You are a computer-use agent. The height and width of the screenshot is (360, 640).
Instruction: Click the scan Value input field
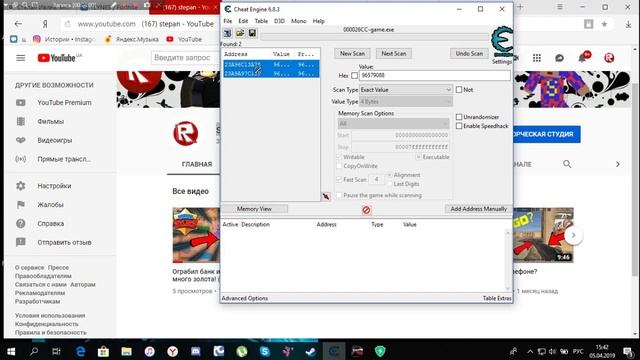(435, 76)
